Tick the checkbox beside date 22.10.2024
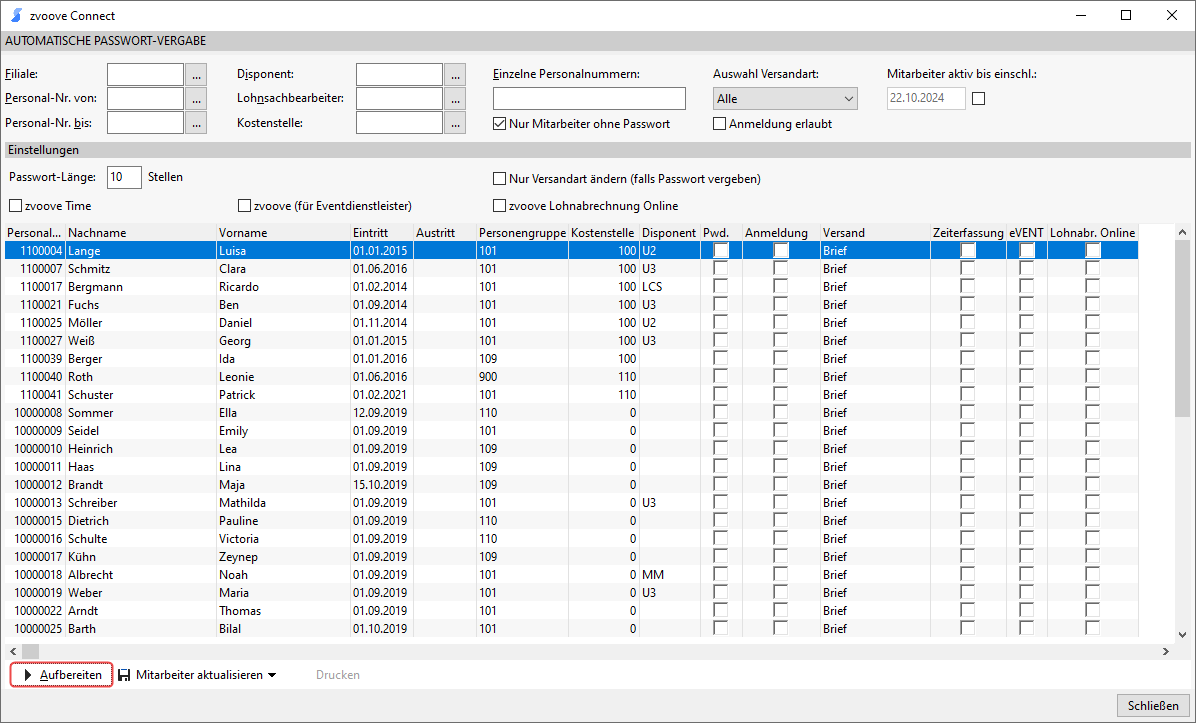The width and height of the screenshot is (1196, 723). click(x=979, y=98)
